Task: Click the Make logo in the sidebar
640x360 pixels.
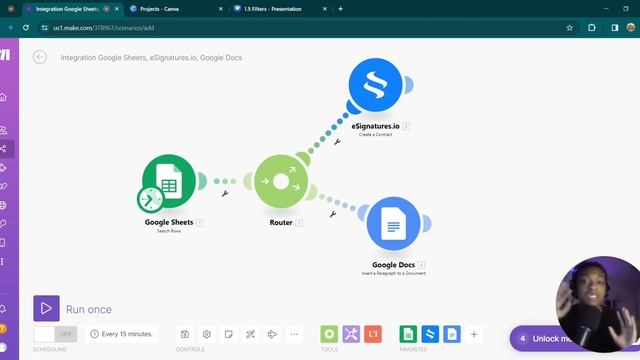Action: 6,54
